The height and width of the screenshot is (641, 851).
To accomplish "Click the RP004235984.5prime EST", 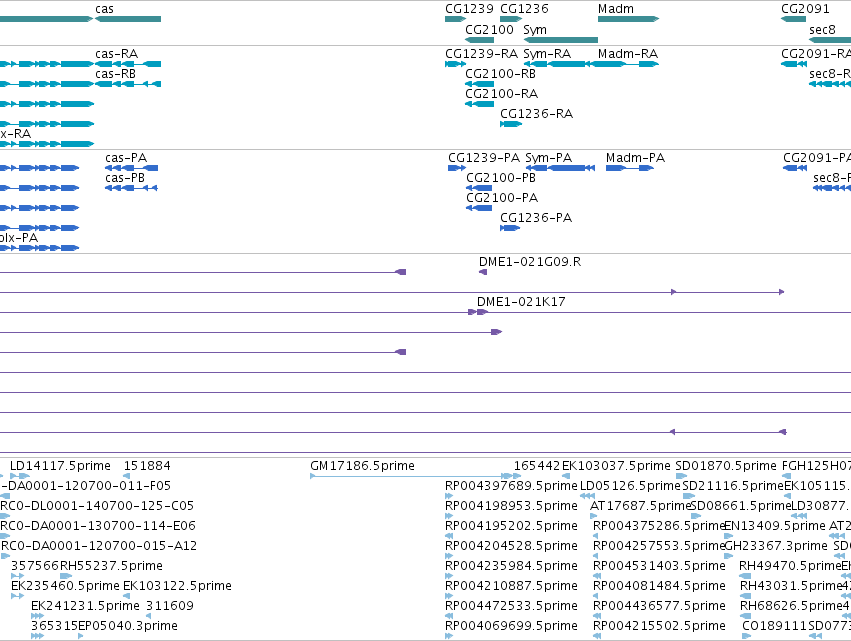I will point(449,576).
